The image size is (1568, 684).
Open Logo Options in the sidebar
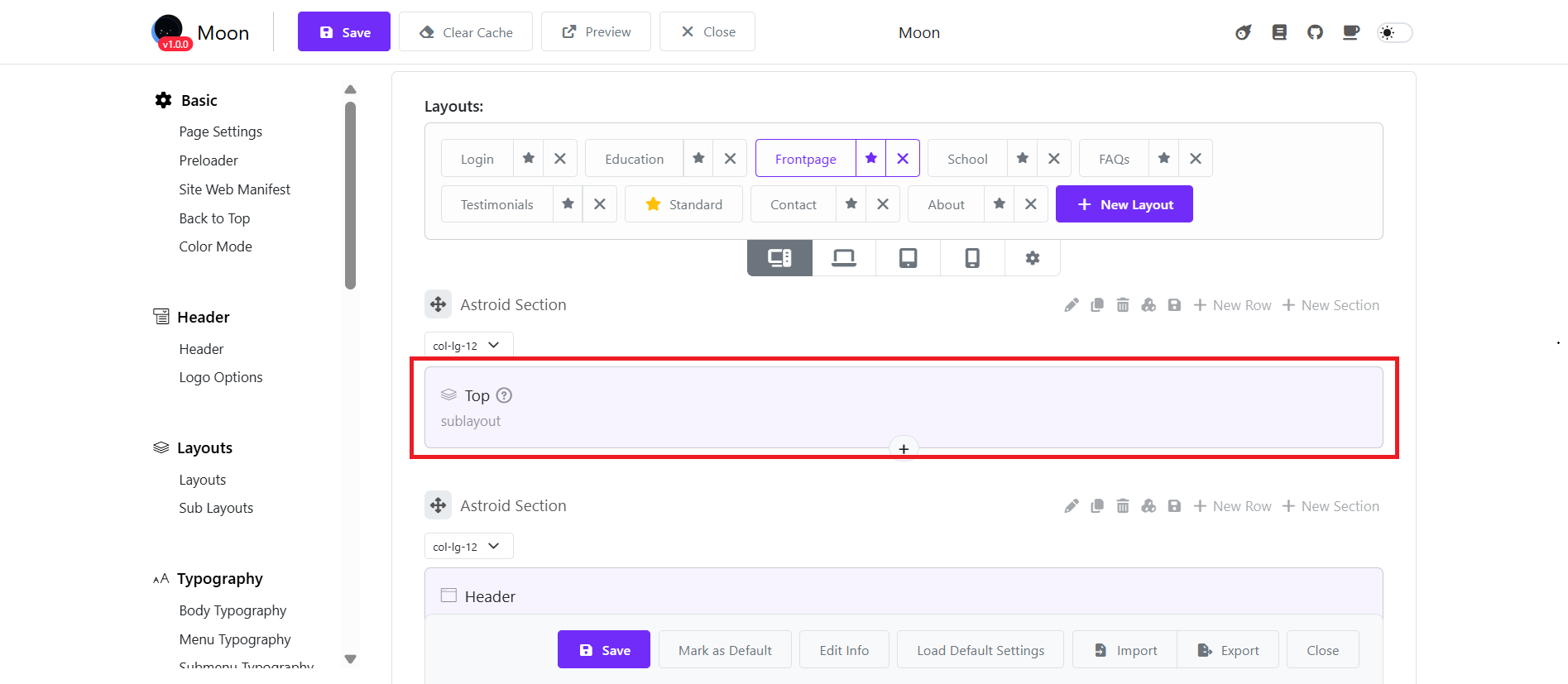coord(221,377)
